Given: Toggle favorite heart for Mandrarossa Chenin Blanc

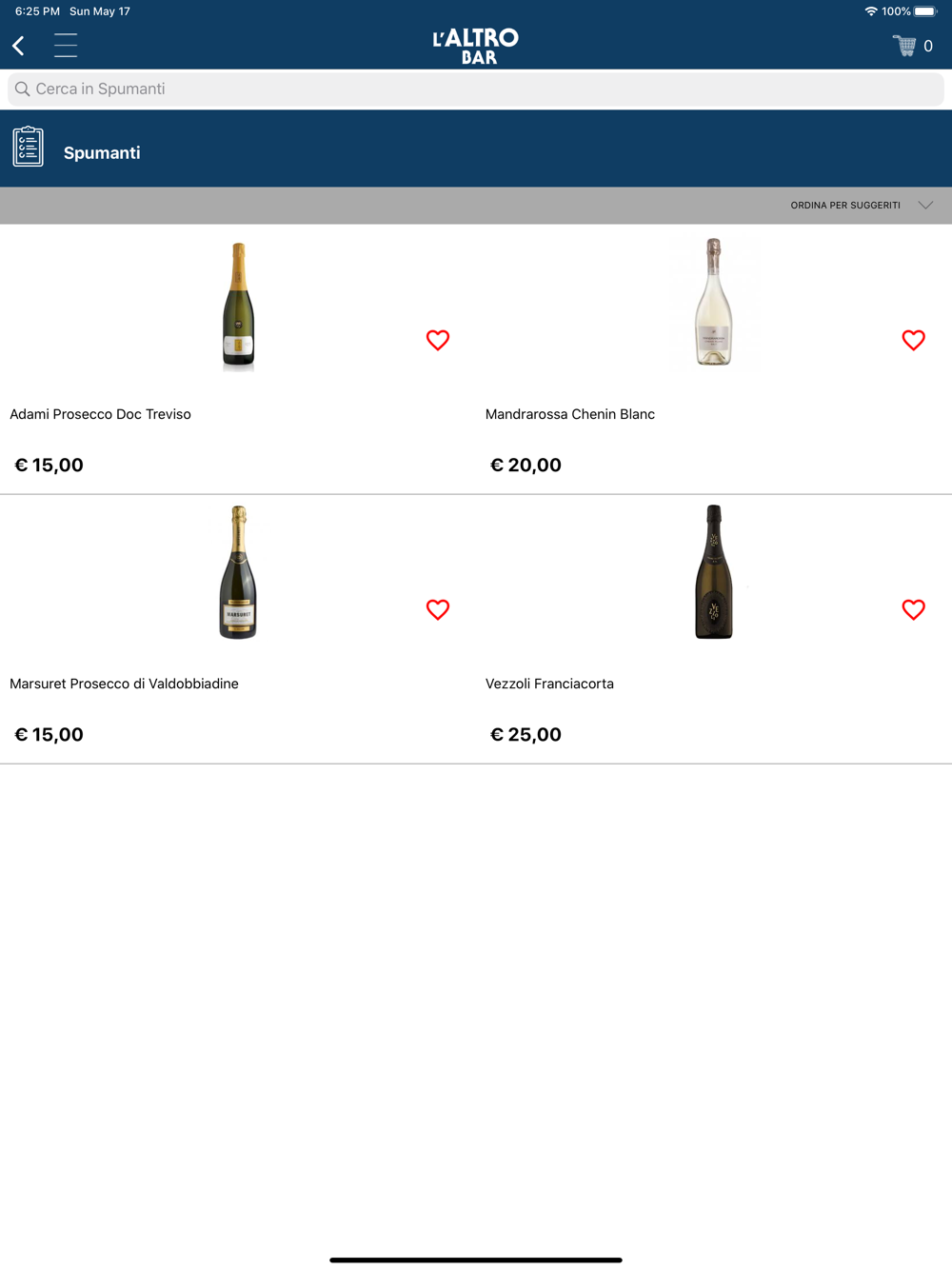Looking at the screenshot, I should click(913, 340).
